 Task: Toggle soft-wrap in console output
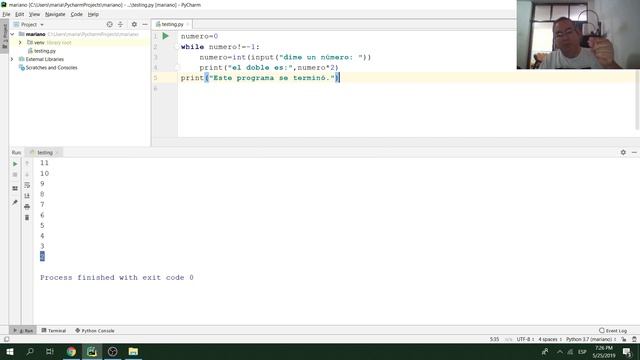tap(27, 185)
